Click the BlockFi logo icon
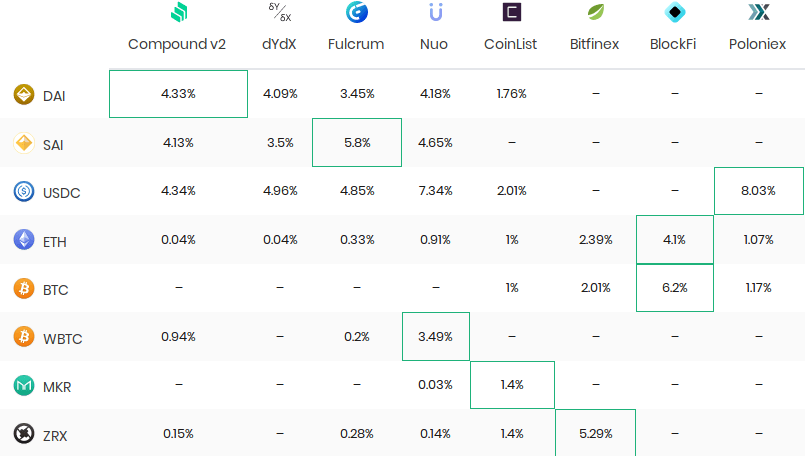 click(675, 13)
